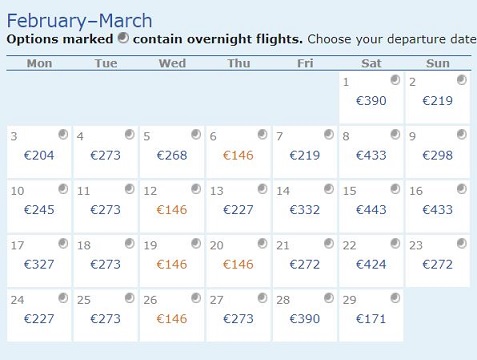The image size is (477, 360).
Task: Choose the €219 fare on Sunday 2nd
Action: tap(437, 101)
